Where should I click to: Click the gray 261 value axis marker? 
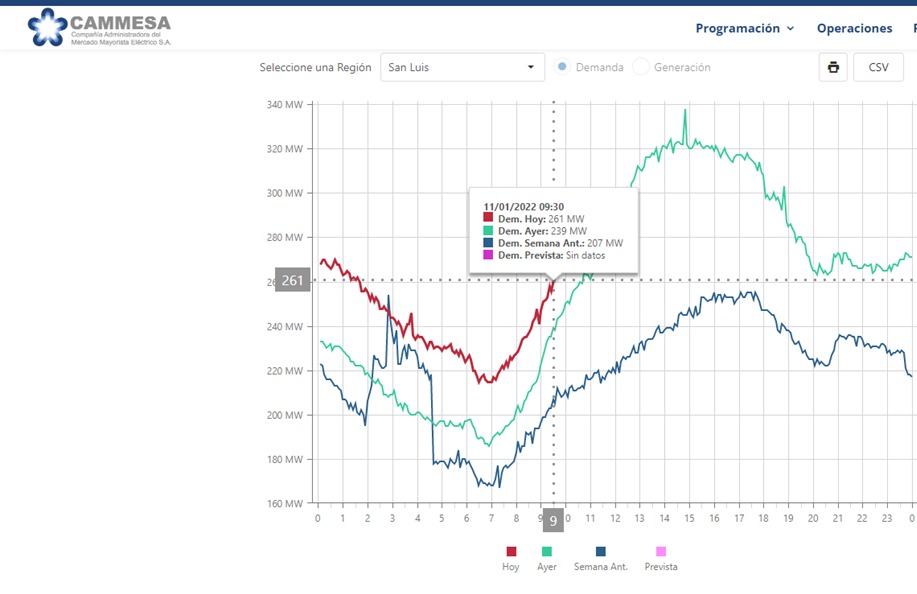point(292,280)
